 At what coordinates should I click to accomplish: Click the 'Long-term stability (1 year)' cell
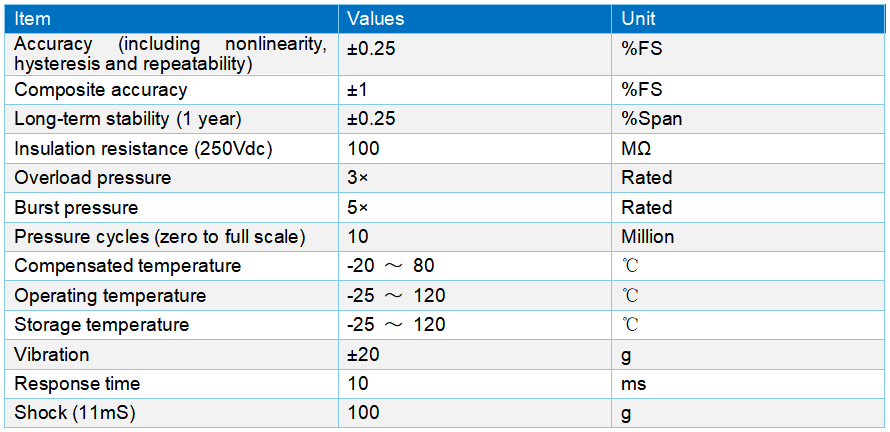click(x=128, y=119)
